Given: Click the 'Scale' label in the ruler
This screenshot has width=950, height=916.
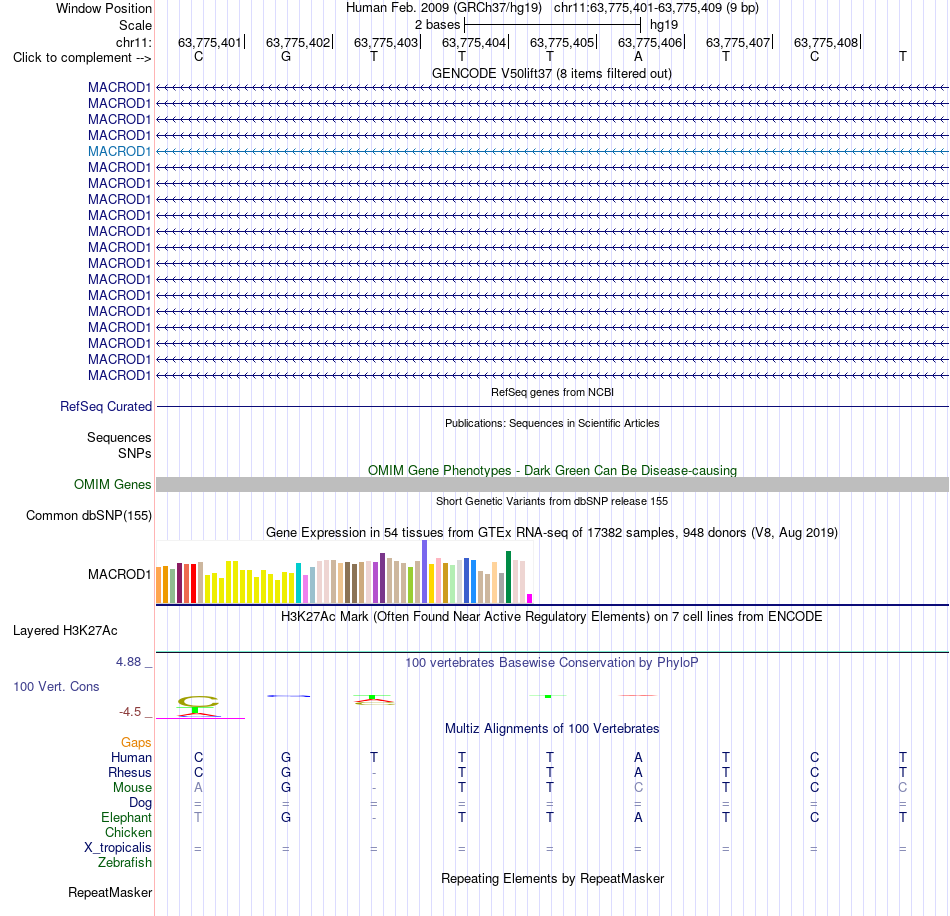Looking at the screenshot, I should (x=135, y=25).
